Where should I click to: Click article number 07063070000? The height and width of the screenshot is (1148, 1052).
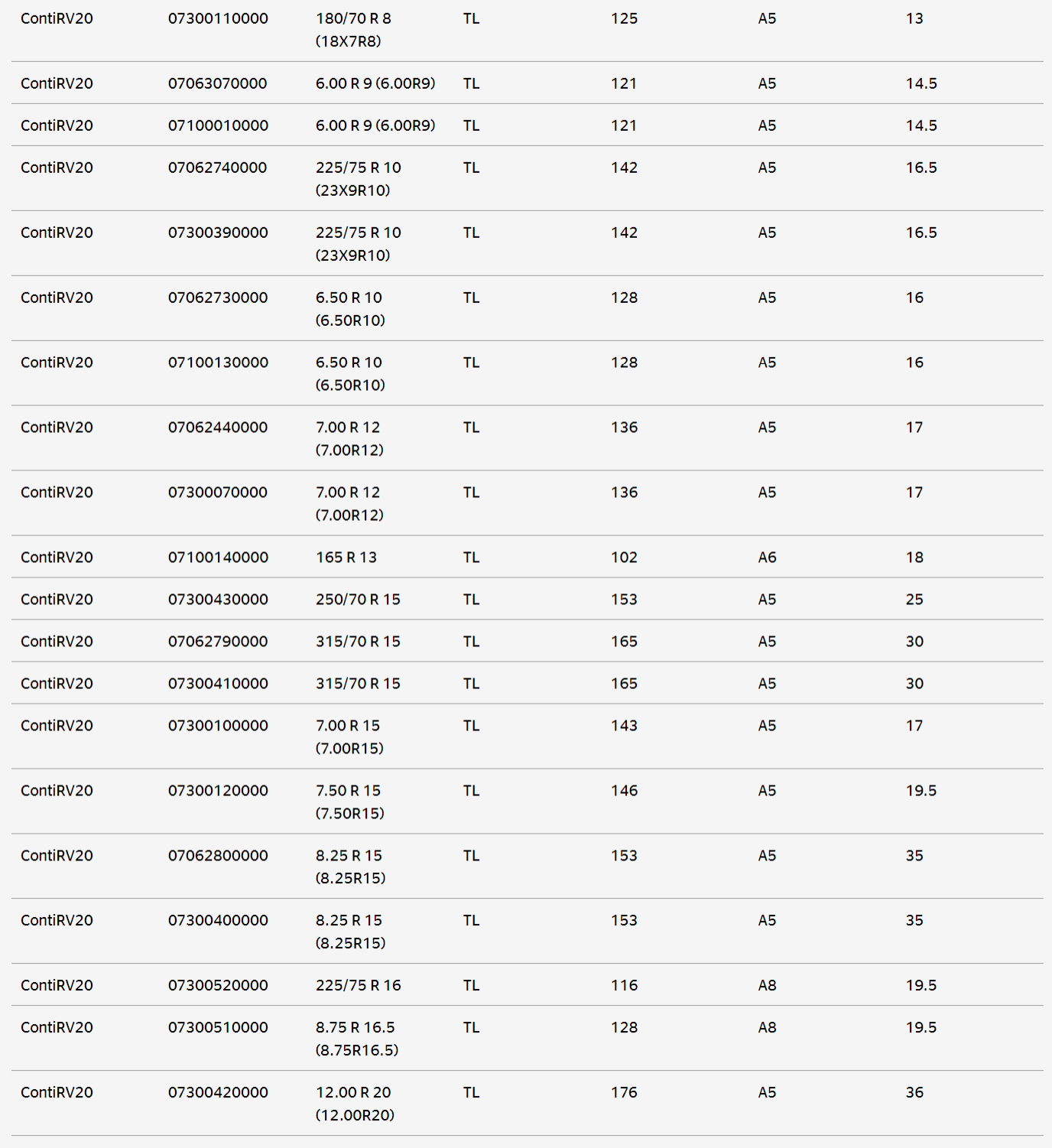(217, 83)
